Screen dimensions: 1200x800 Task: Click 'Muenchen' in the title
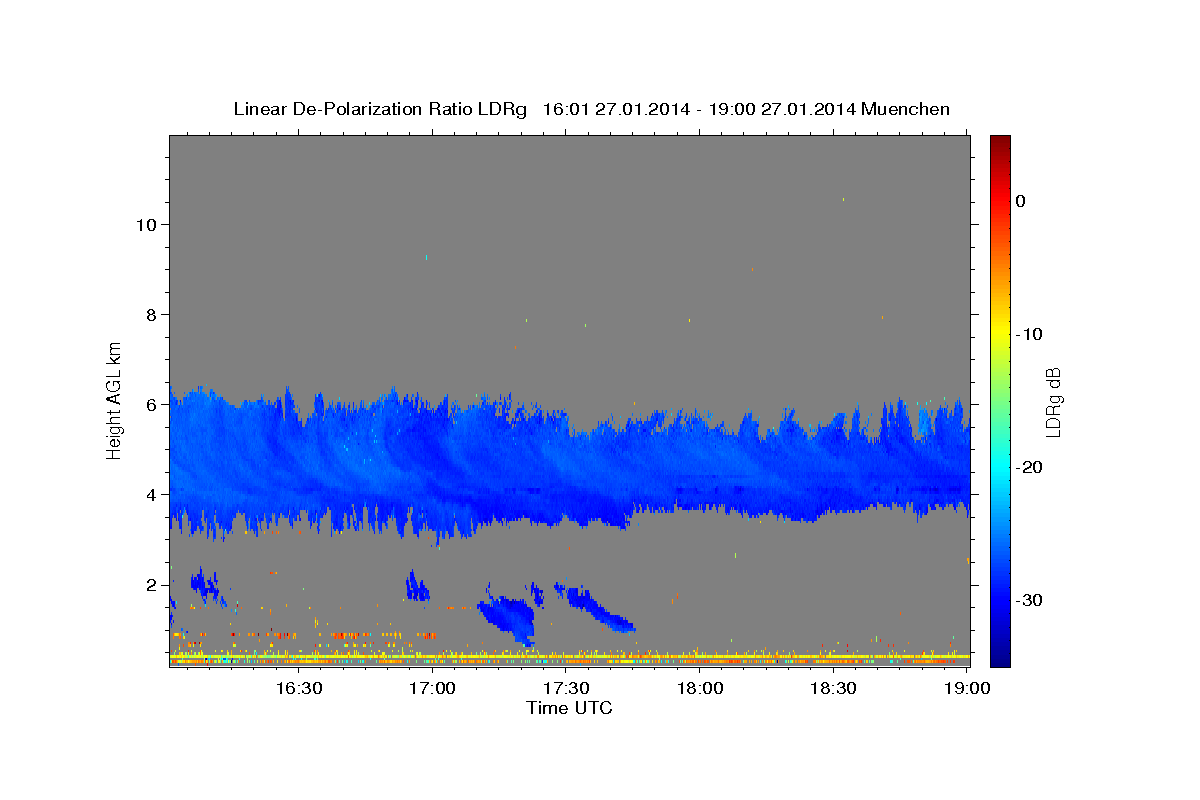(x=906, y=109)
